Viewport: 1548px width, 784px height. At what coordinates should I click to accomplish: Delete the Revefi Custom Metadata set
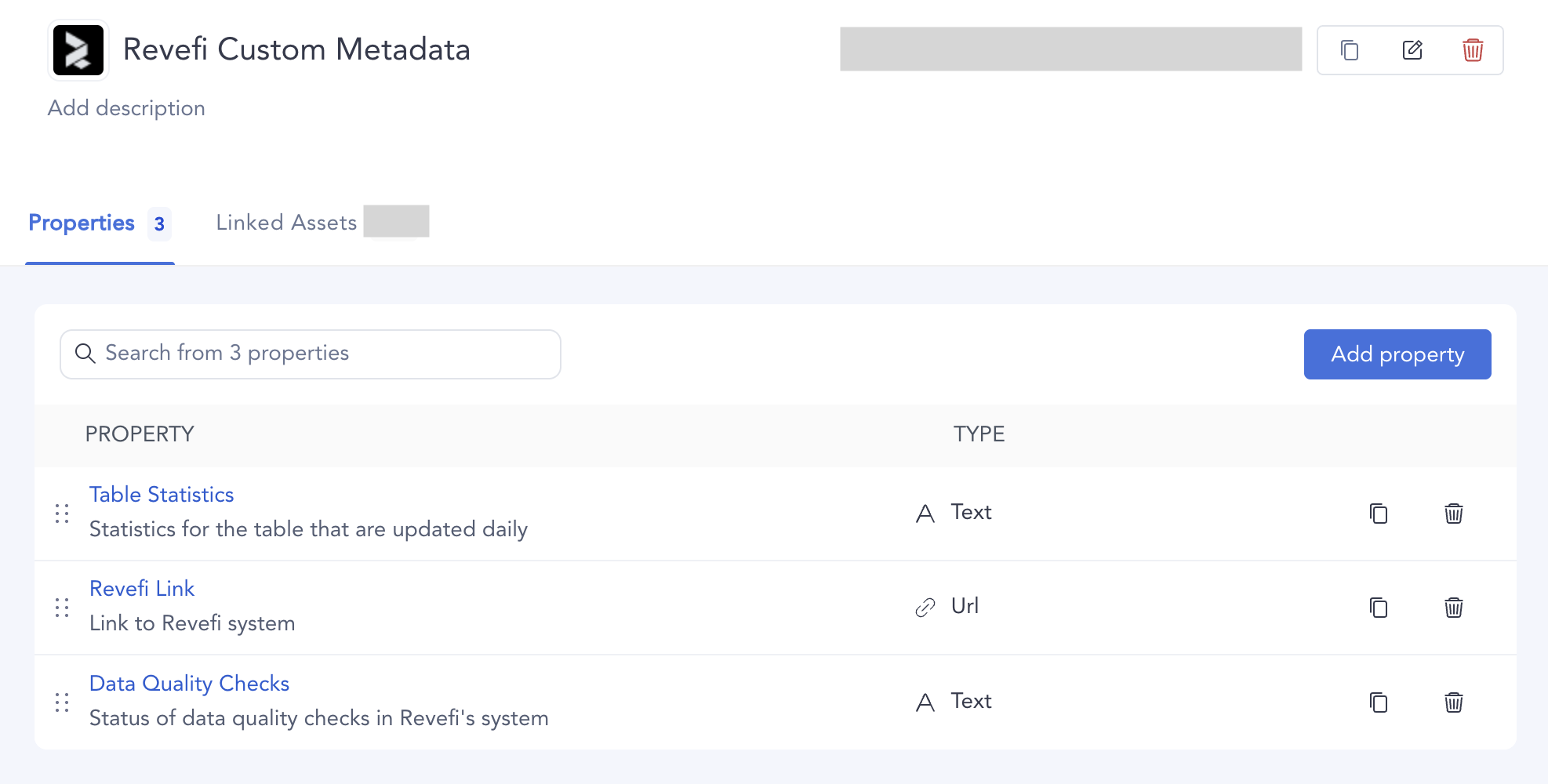(x=1472, y=50)
